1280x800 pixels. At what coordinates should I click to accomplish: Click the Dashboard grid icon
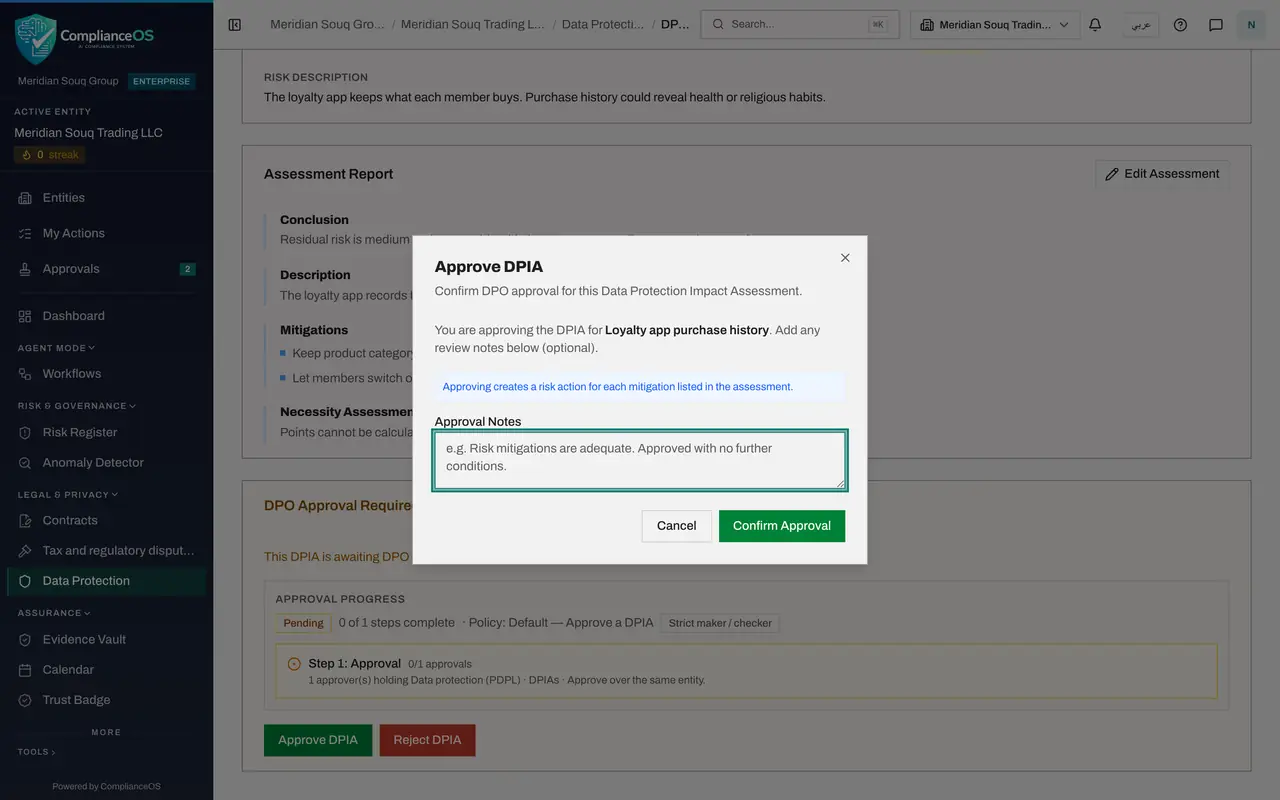[x=25, y=316]
